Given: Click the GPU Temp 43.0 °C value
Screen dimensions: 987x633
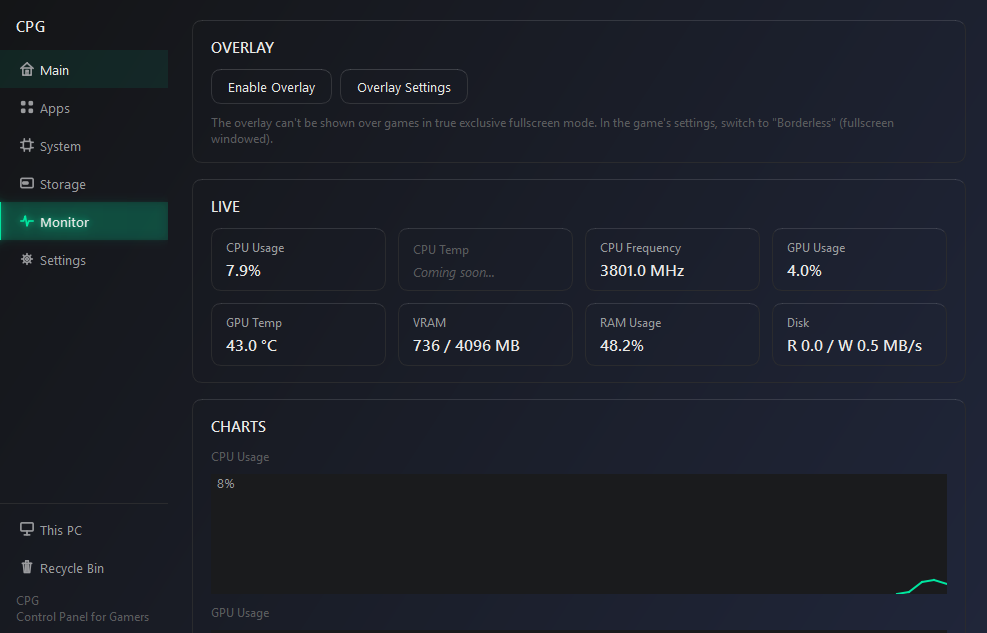Looking at the screenshot, I should pyautogui.click(x=251, y=345).
